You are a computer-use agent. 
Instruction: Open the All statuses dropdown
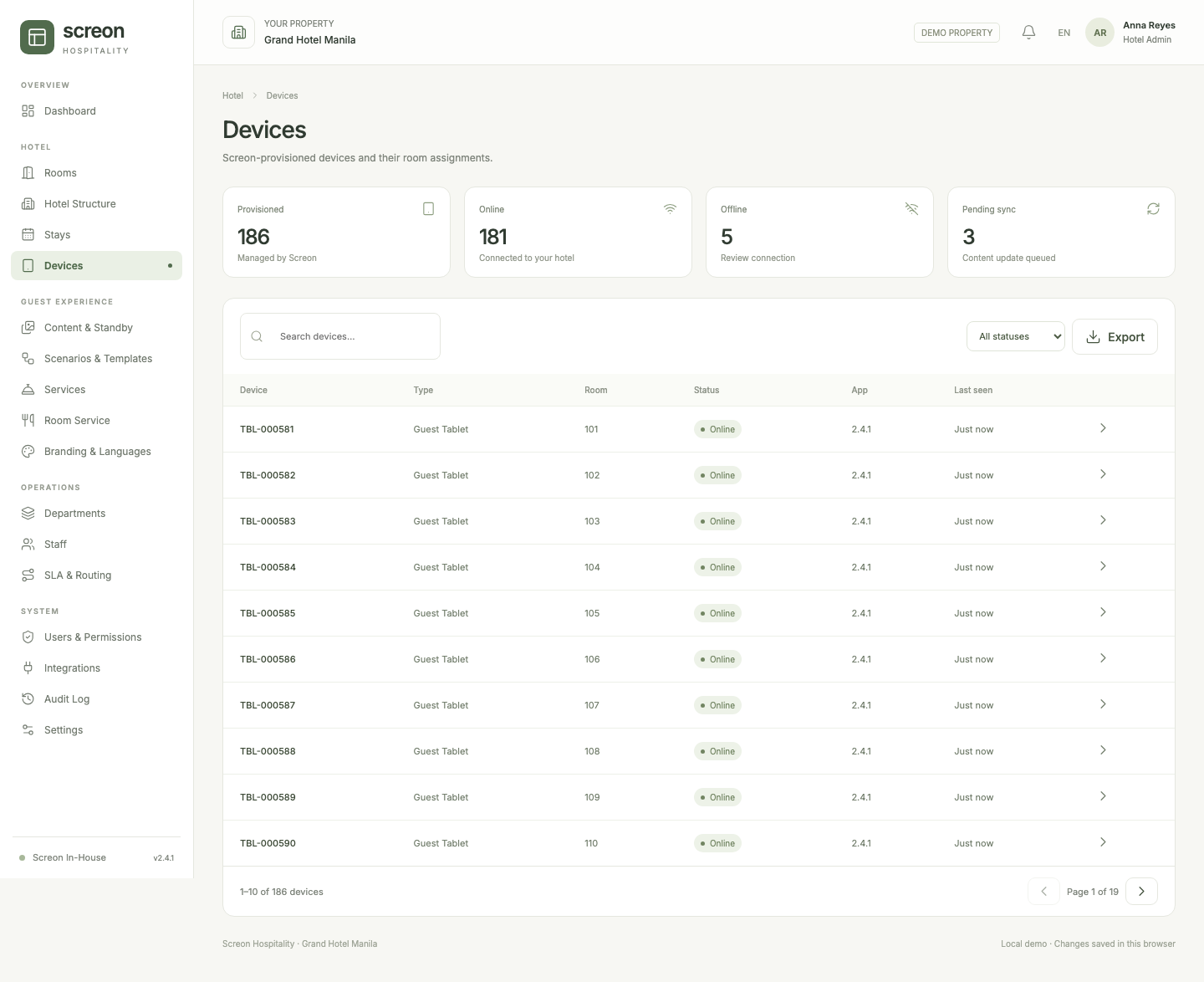[x=1016, y=336]
